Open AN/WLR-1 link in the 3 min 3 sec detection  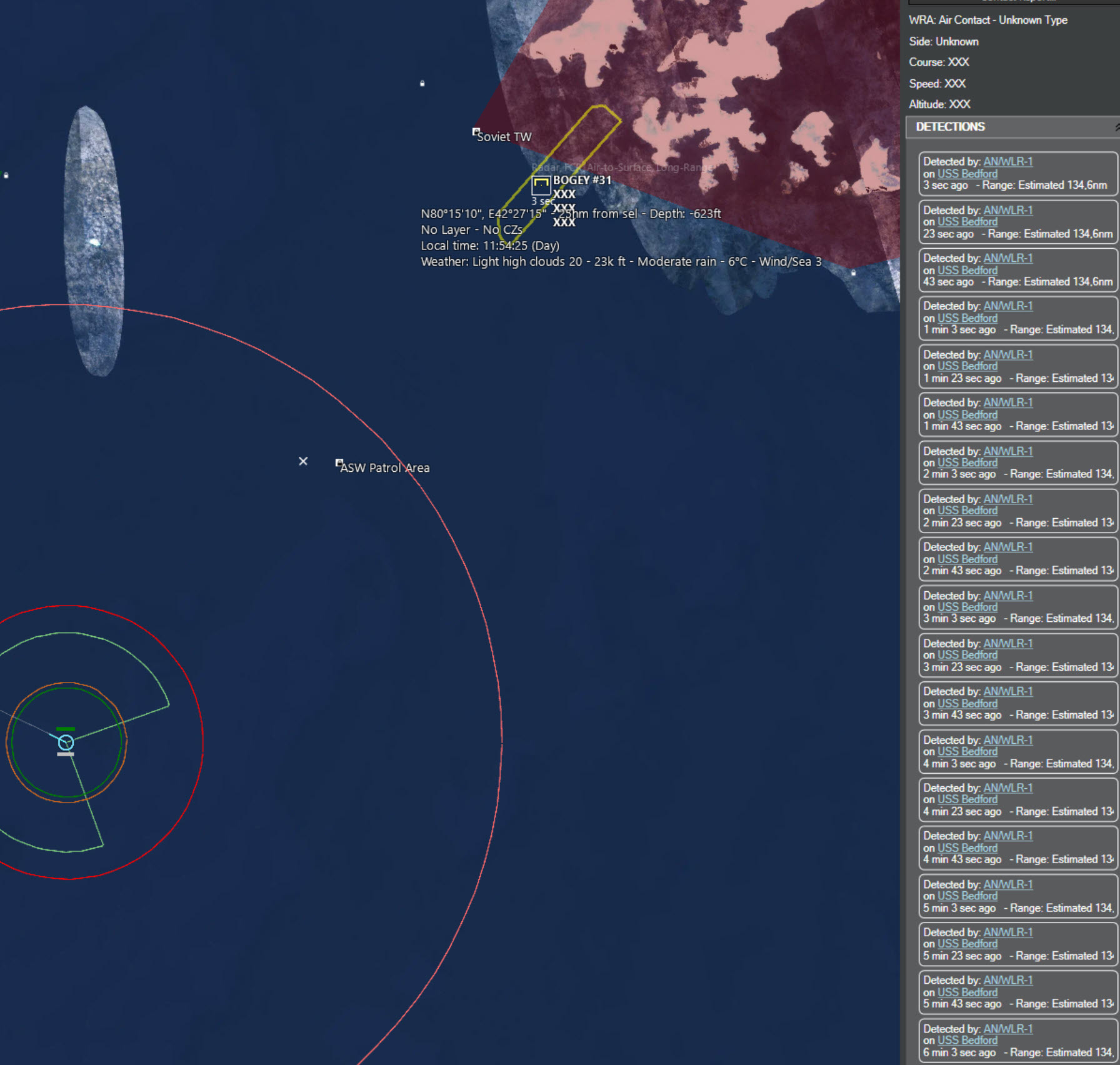(1007, 595)
